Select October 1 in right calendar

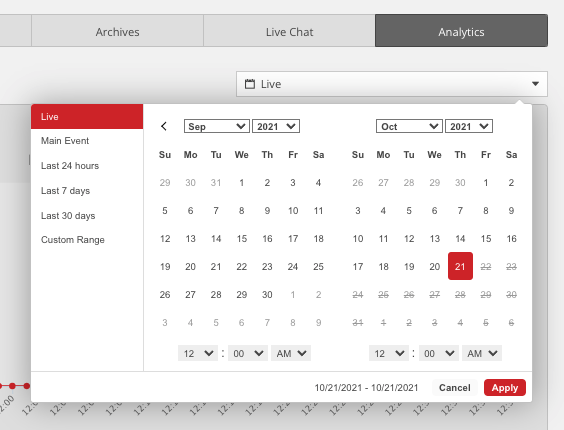(x=486, y=182)
